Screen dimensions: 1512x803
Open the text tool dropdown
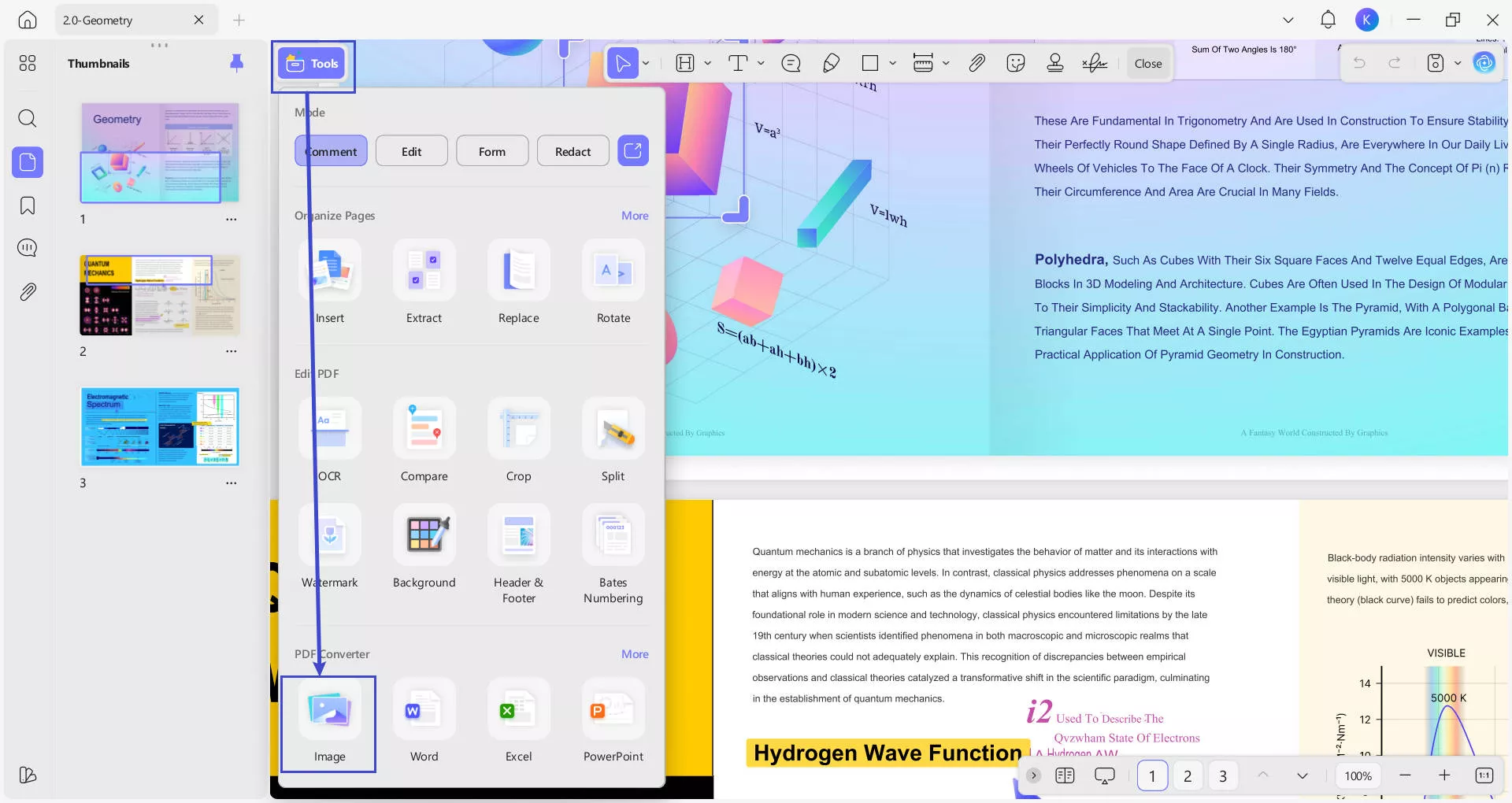click(759, 63)
